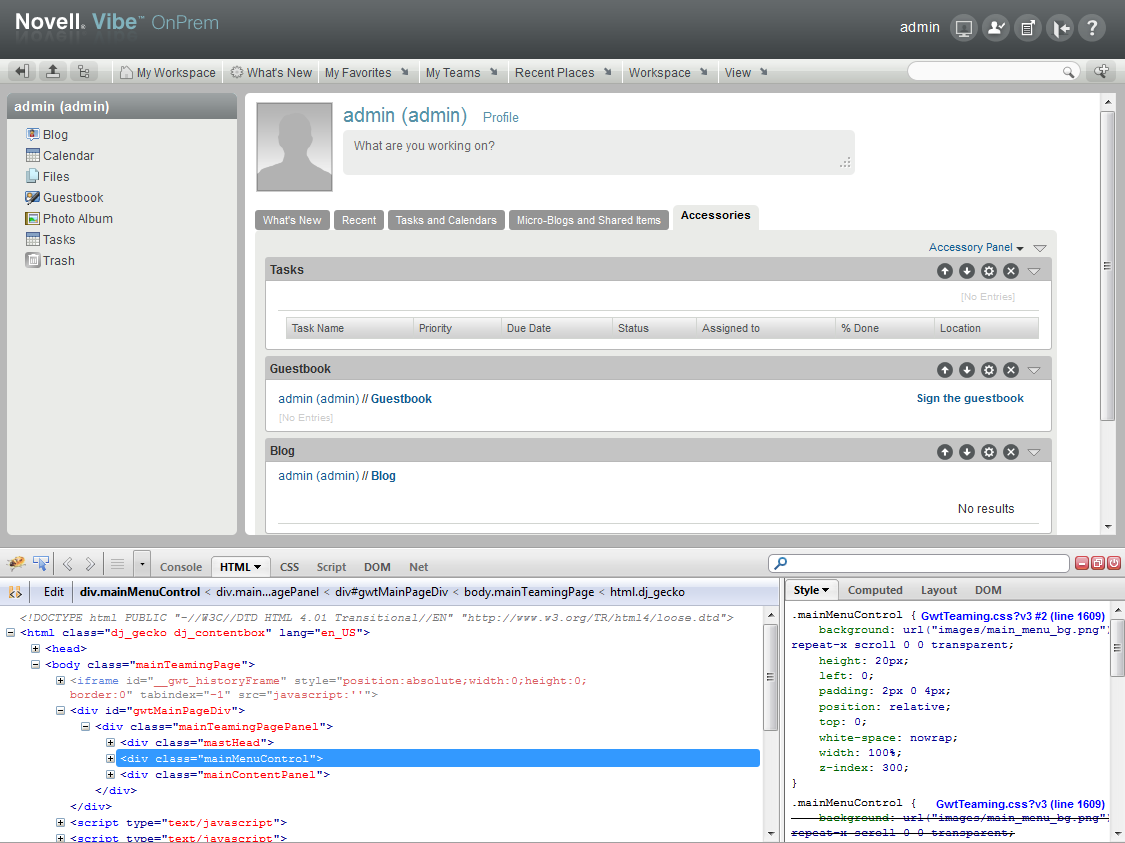Click the workspace tree icon in toolbar

[x=83, y=72]
